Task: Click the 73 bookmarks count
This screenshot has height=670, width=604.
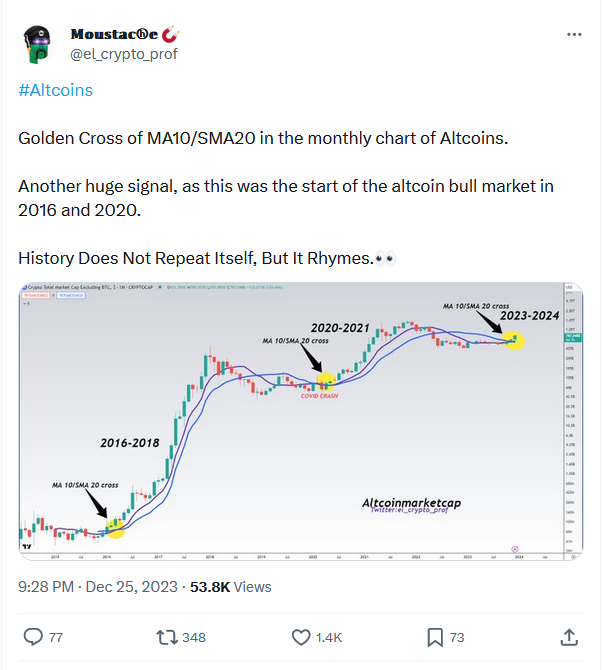Action: 458,638
